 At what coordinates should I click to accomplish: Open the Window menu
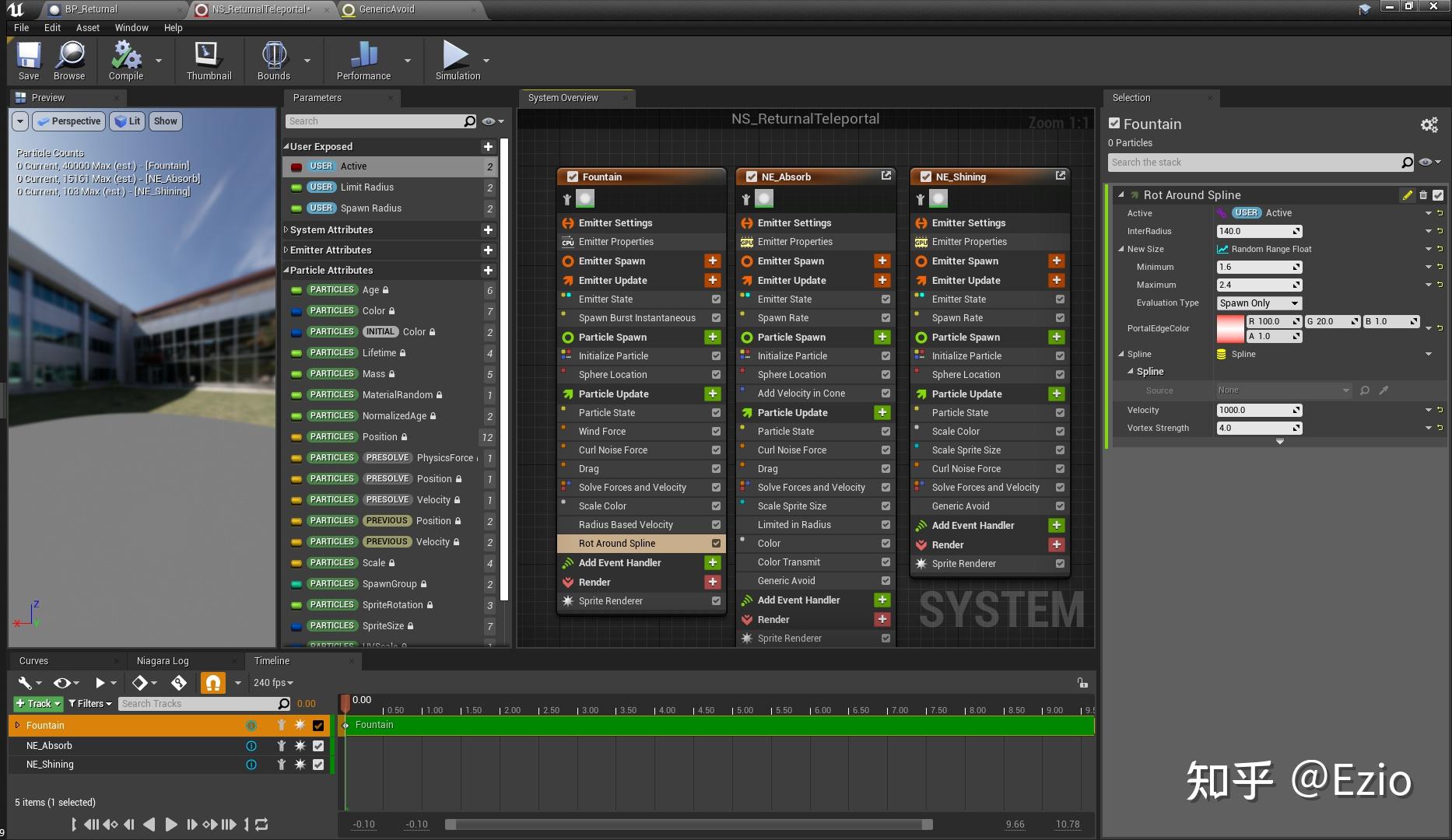(131, 27)
